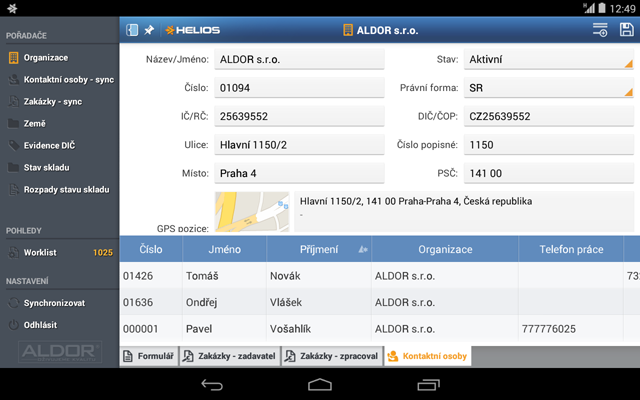Select row 01426 Tomáš Novák
640x400 pixels.
coord(380,276)
